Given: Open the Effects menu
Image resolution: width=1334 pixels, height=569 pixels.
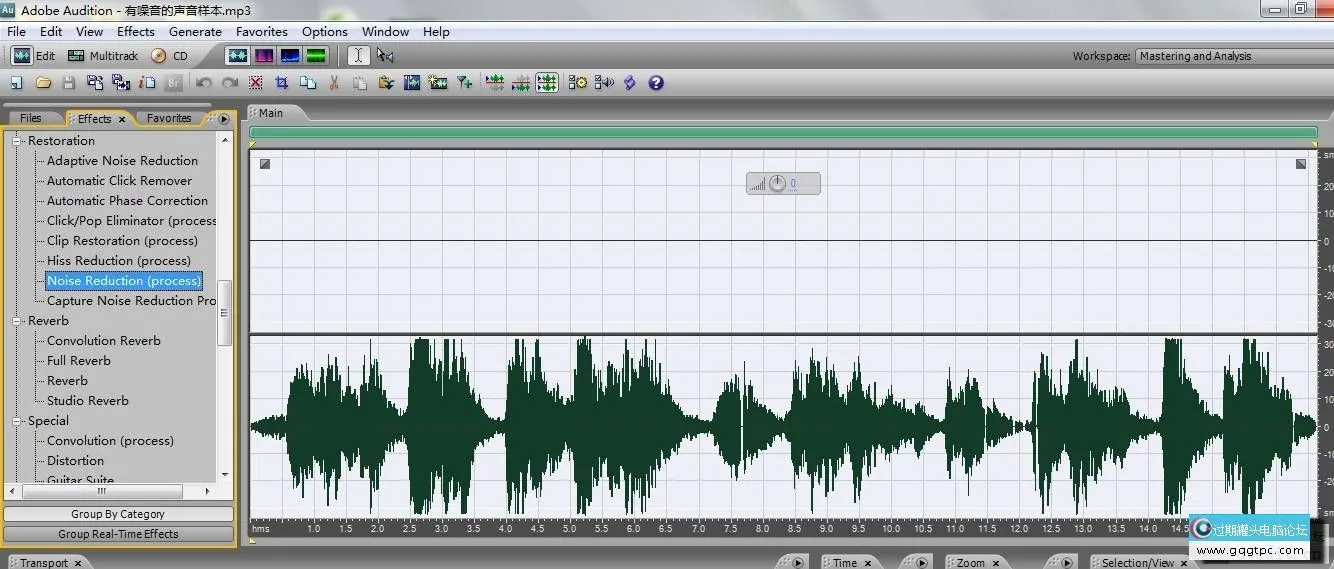Looking at the screenshot, I should 135,32.
